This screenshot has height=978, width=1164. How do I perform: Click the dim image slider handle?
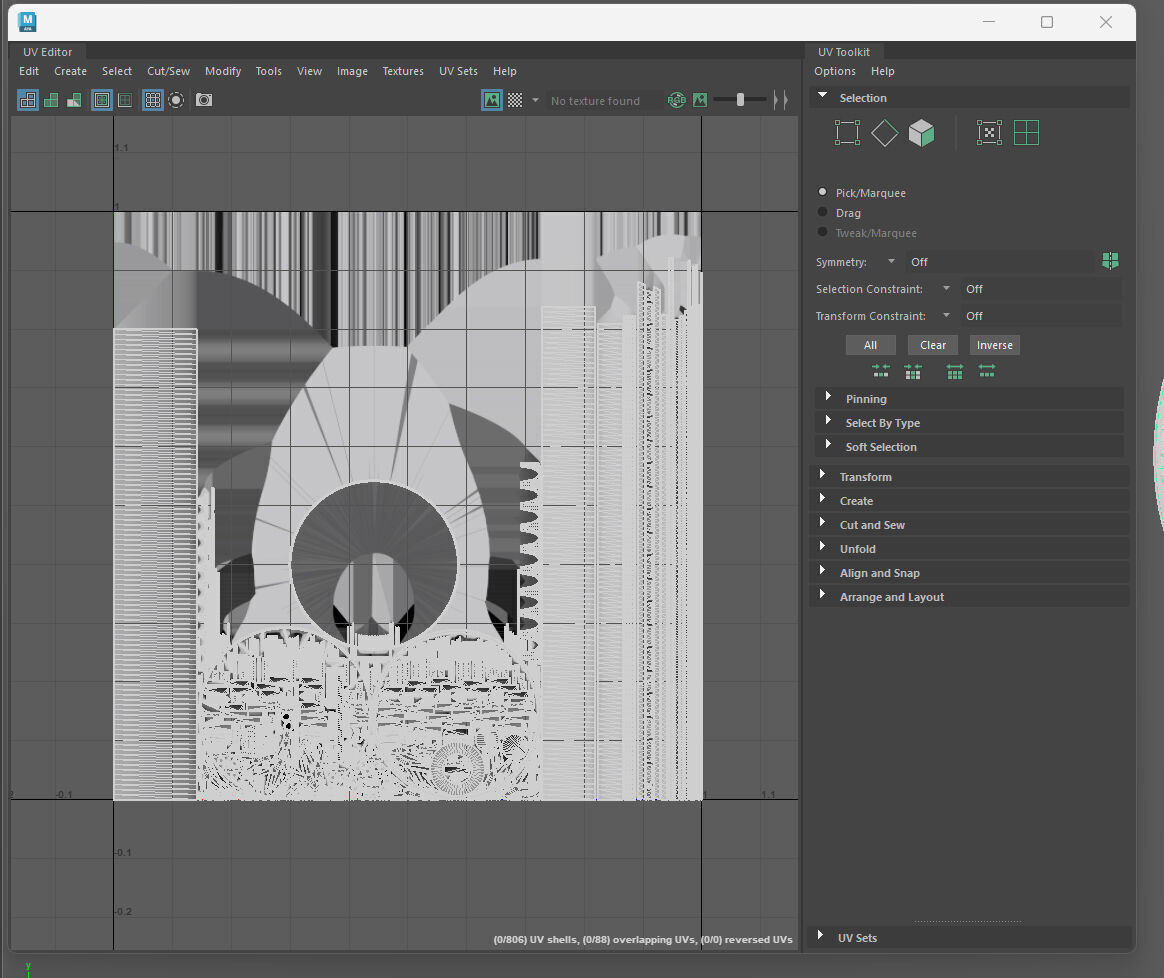pyautogui.click(x=740, y=99)
